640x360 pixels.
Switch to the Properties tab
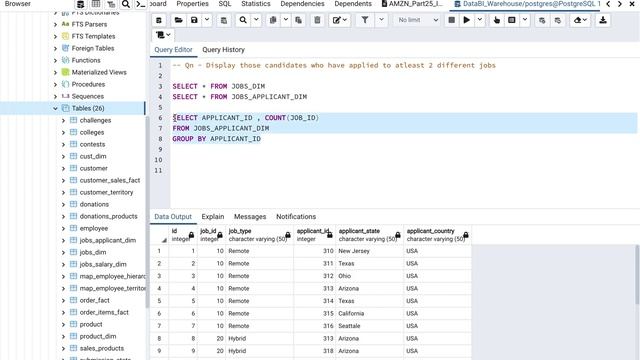click(192, 4)
